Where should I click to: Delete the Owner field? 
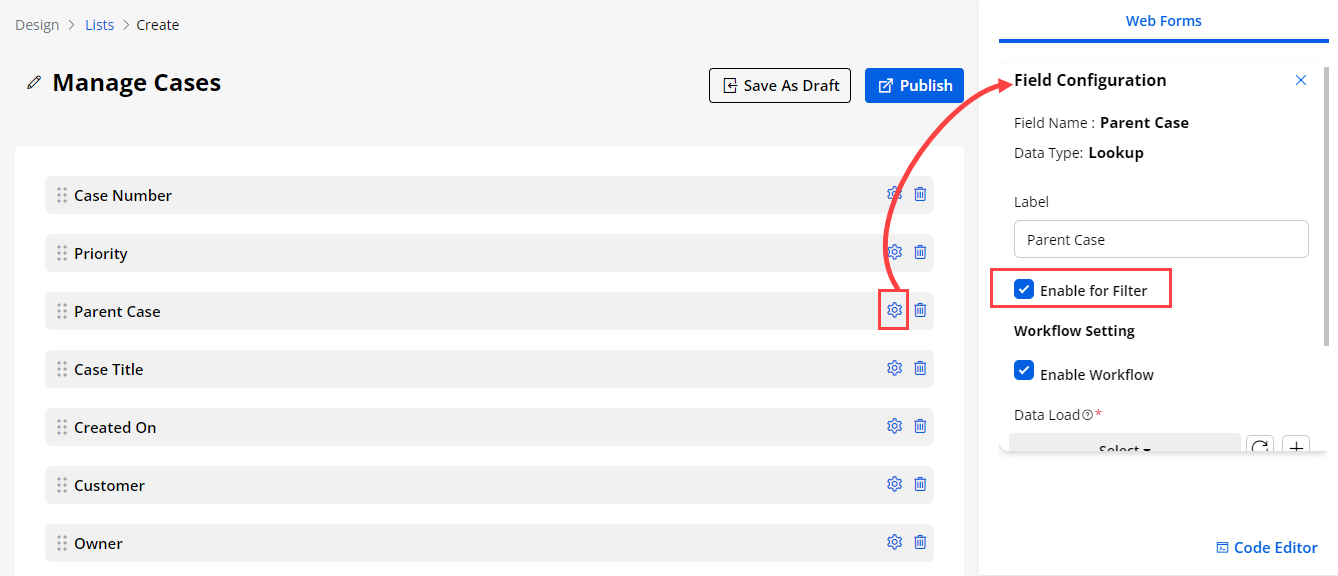coord(920,542)
